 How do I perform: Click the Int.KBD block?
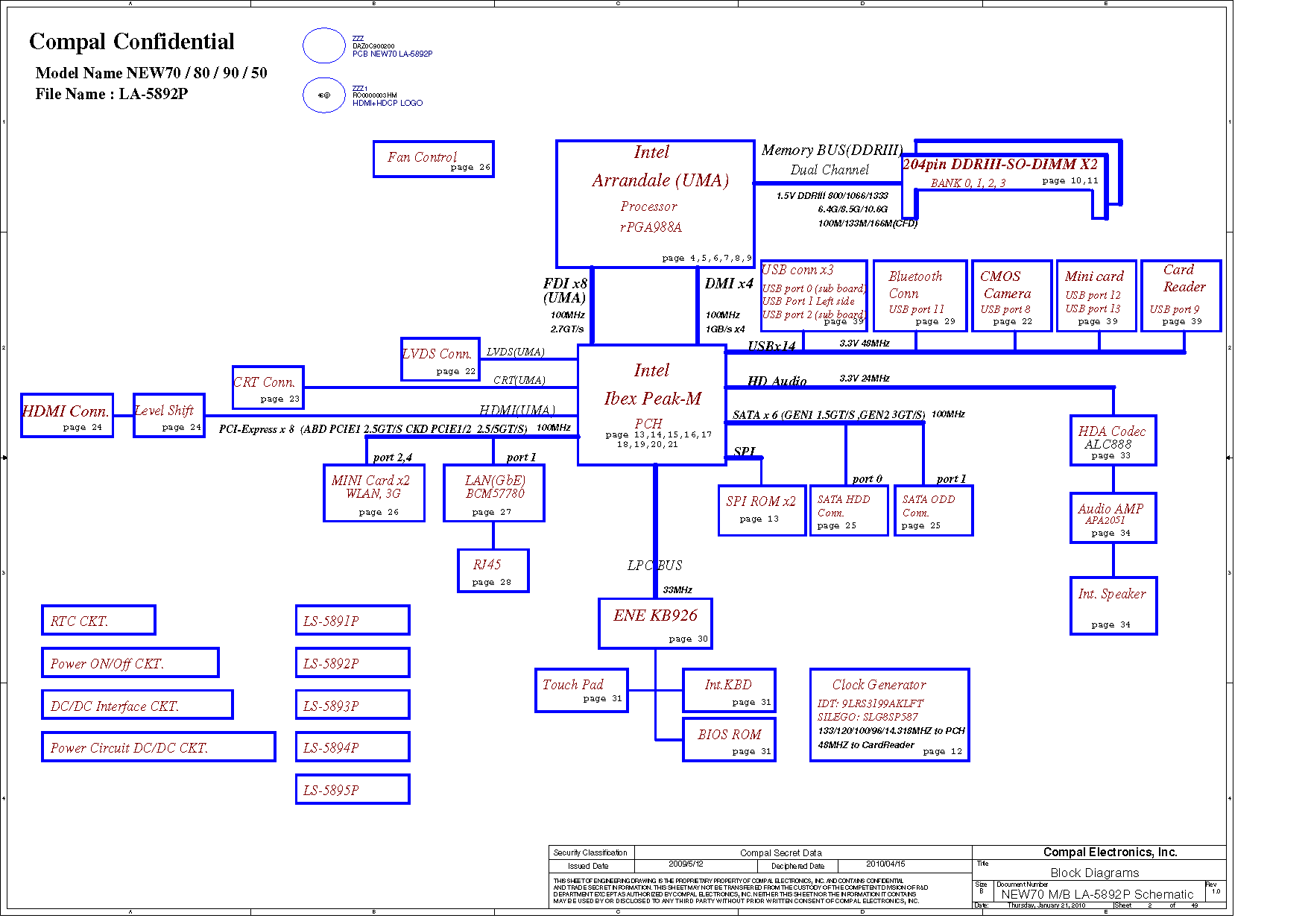point(729,691)
